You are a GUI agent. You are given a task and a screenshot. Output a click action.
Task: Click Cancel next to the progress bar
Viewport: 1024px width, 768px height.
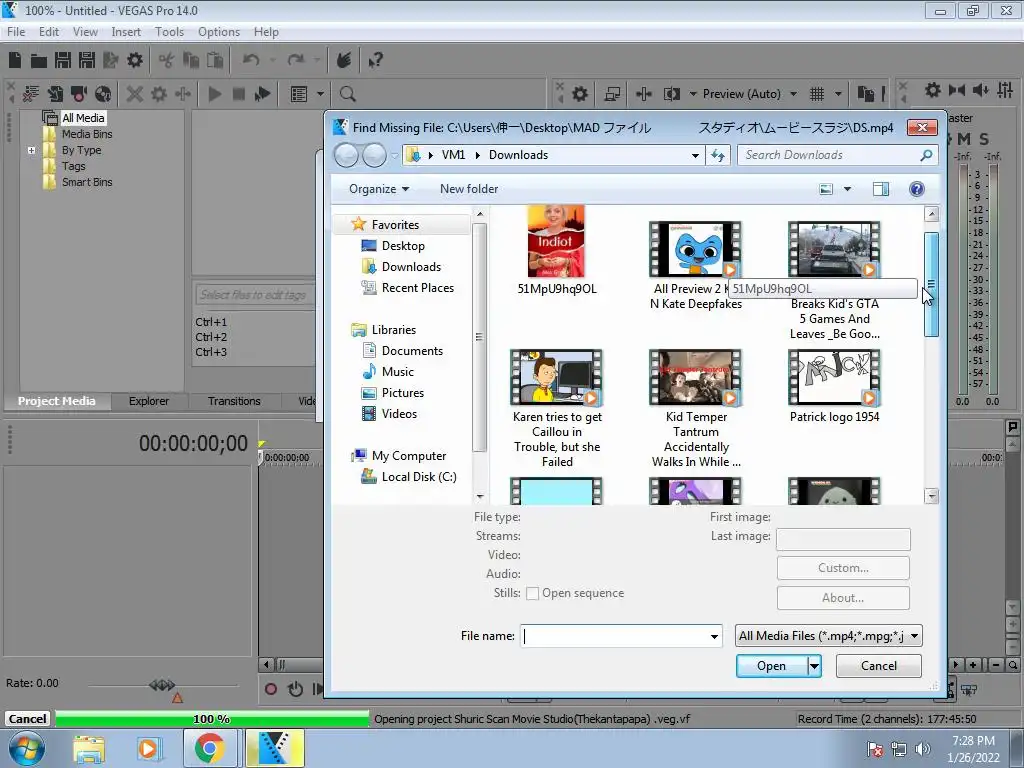point(27,719)
